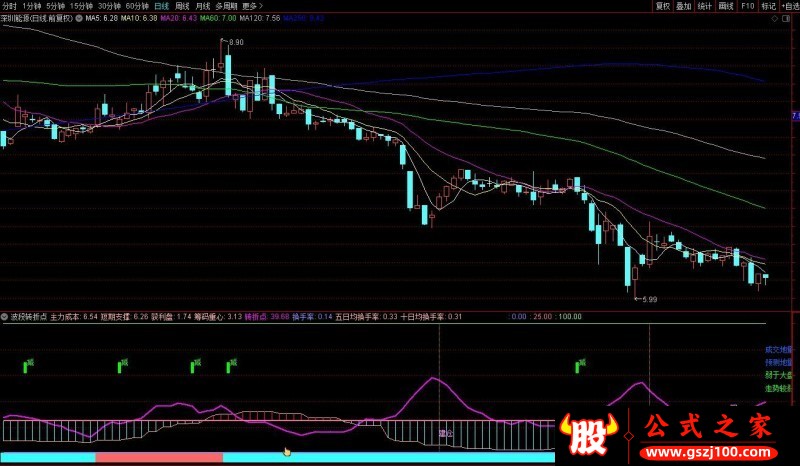This screenshot has width=800, height=466.
Task: Select the 60分钟 period tab
Action: (137, 6)
